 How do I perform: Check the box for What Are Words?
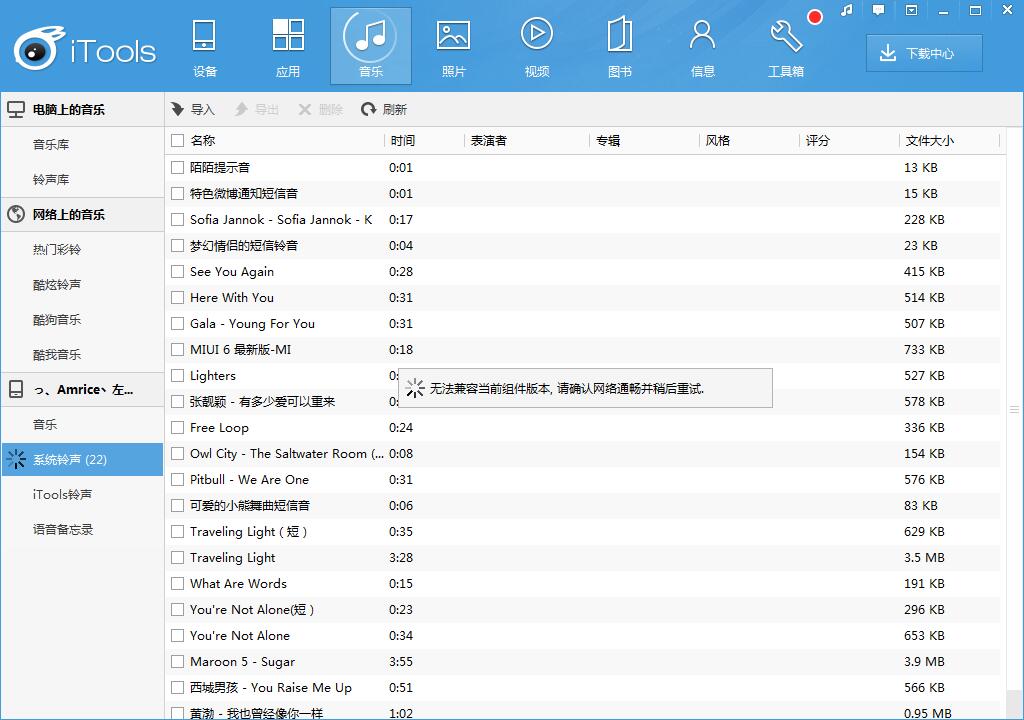coord(177,583)
